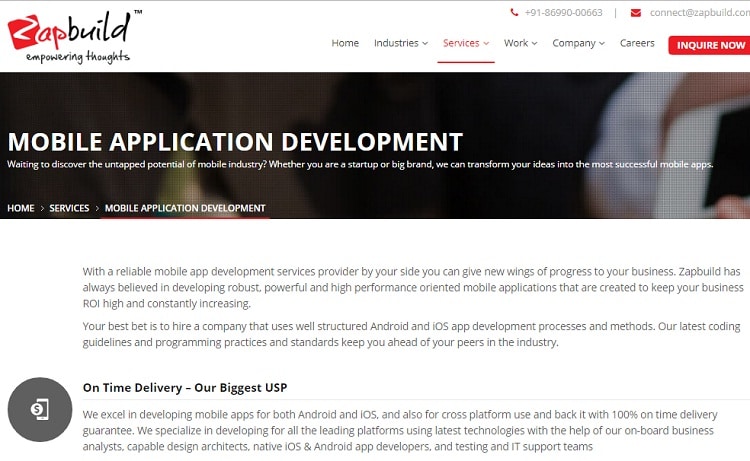Click the red phone icon
Image resolution: width=750 pixels, height=461 pixels.
coord(514,12)
